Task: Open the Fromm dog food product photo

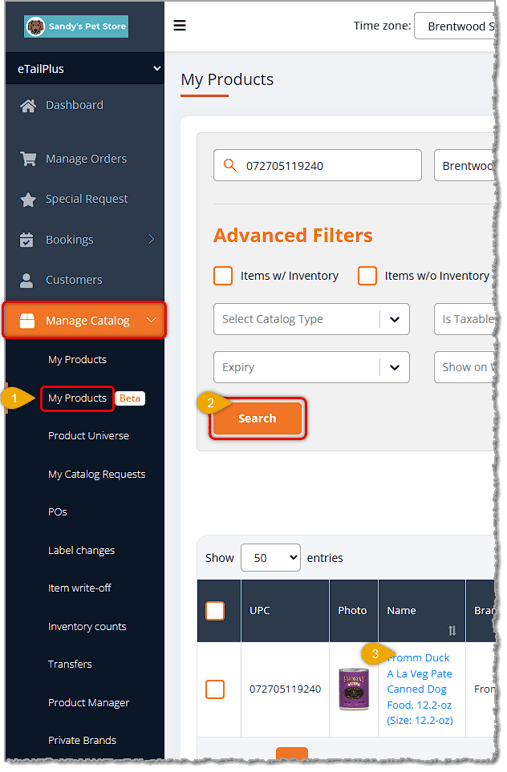Action: 353,689
